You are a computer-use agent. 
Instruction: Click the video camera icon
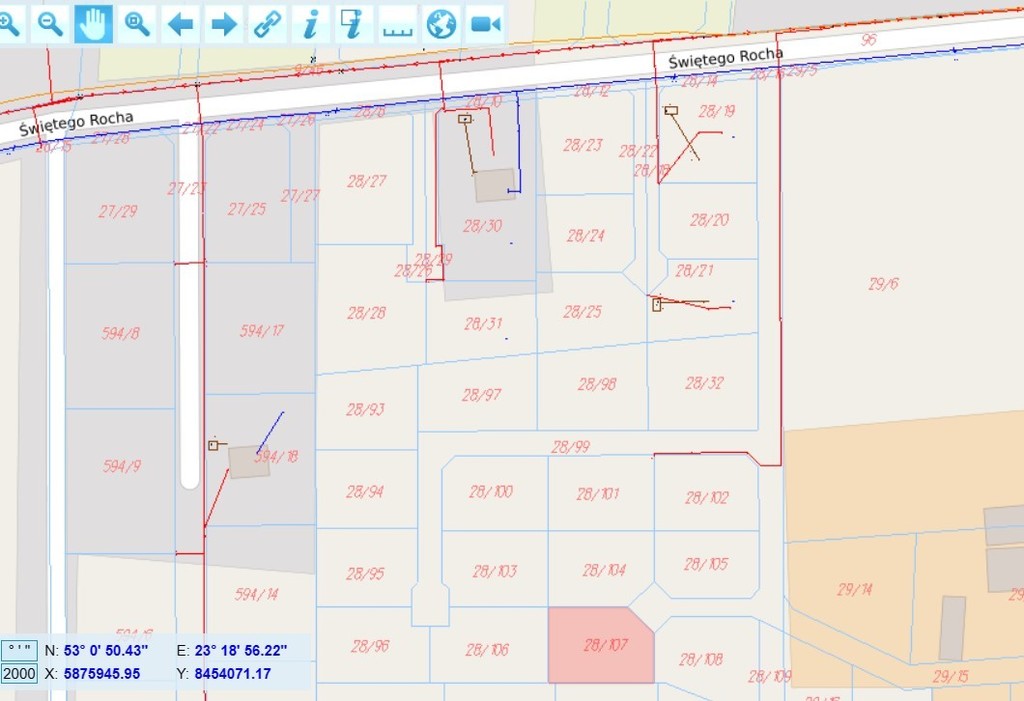485,23
